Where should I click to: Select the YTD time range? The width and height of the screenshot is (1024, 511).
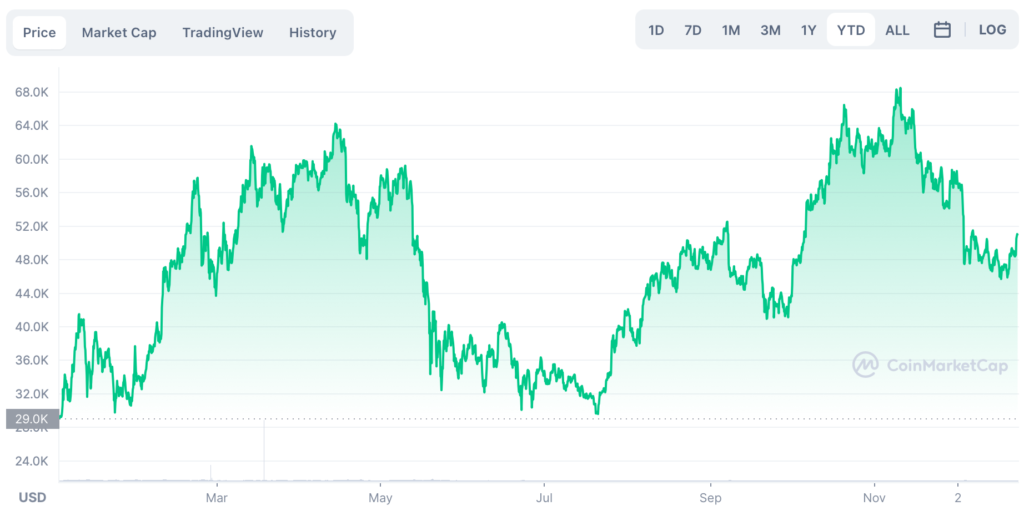tap(851, 30)
